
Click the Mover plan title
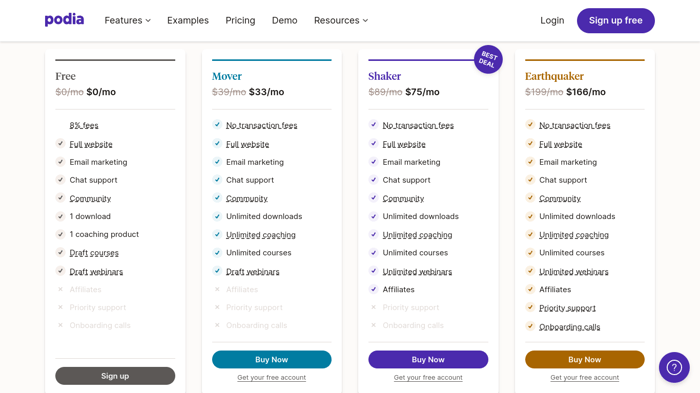(227, 76)
